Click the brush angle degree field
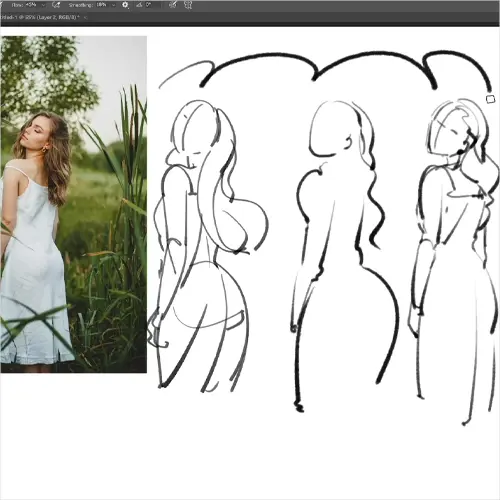The width and height of the screenshot is (500, 500). [153, 5]
